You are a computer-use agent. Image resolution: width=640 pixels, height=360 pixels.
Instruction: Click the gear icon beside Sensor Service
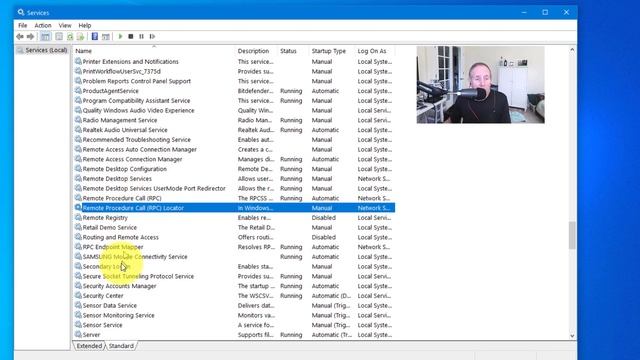tap(78, 325)
